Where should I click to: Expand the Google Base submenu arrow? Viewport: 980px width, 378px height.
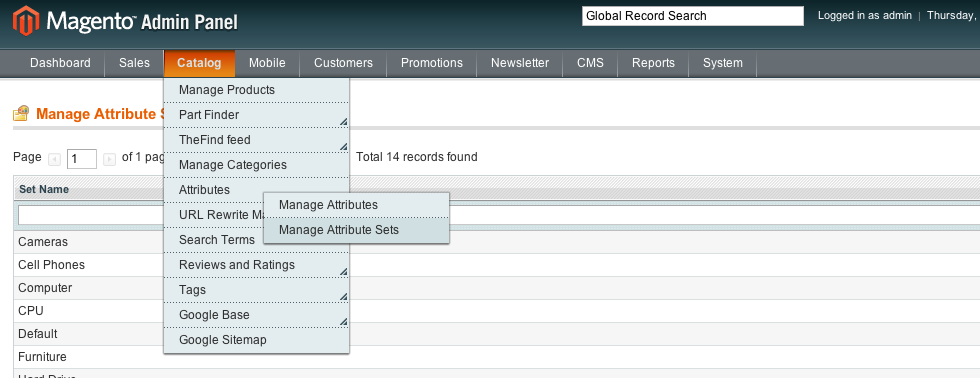[344, 322]
